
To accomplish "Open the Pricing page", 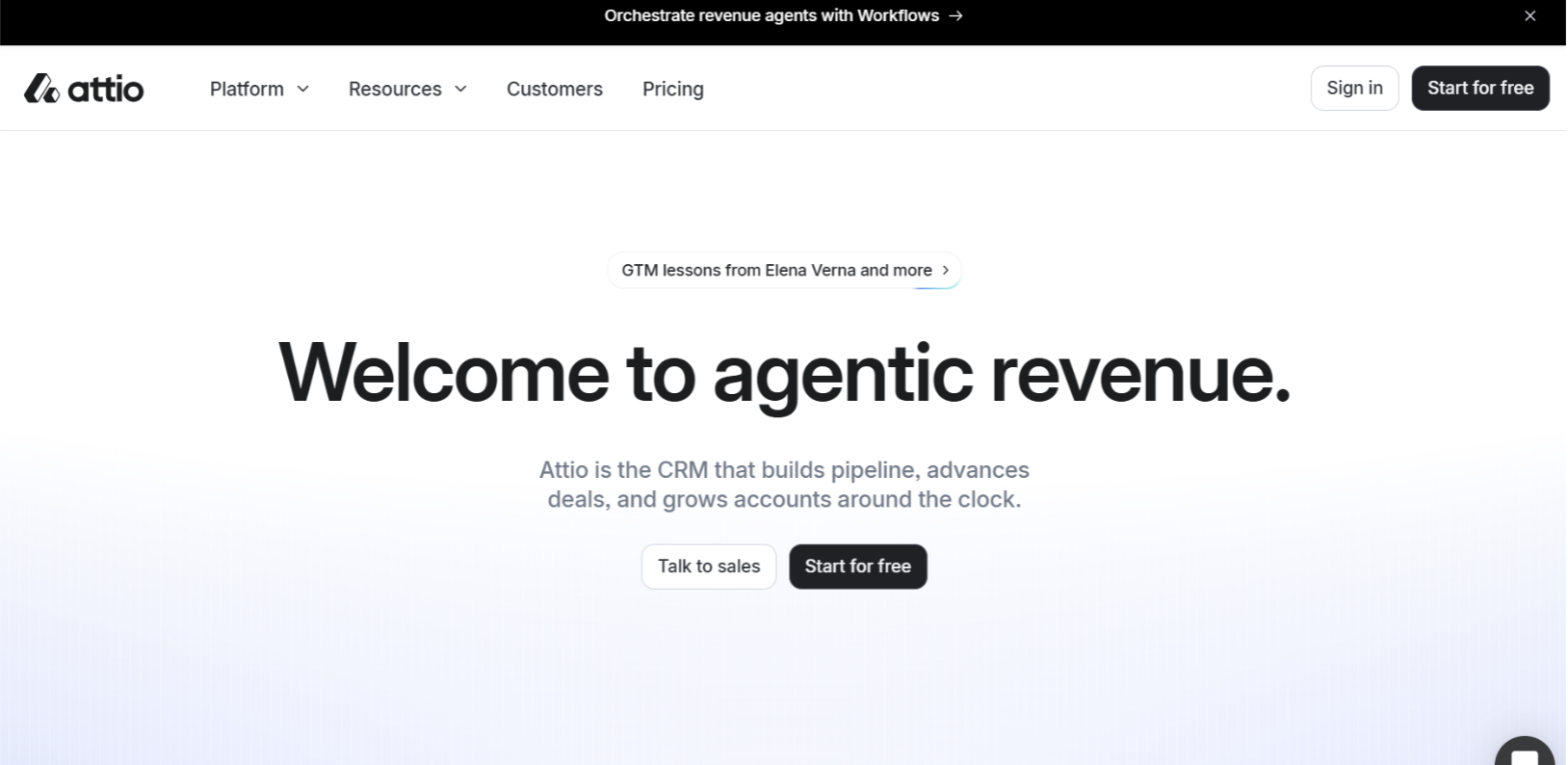I will click(x=673, y=89).
